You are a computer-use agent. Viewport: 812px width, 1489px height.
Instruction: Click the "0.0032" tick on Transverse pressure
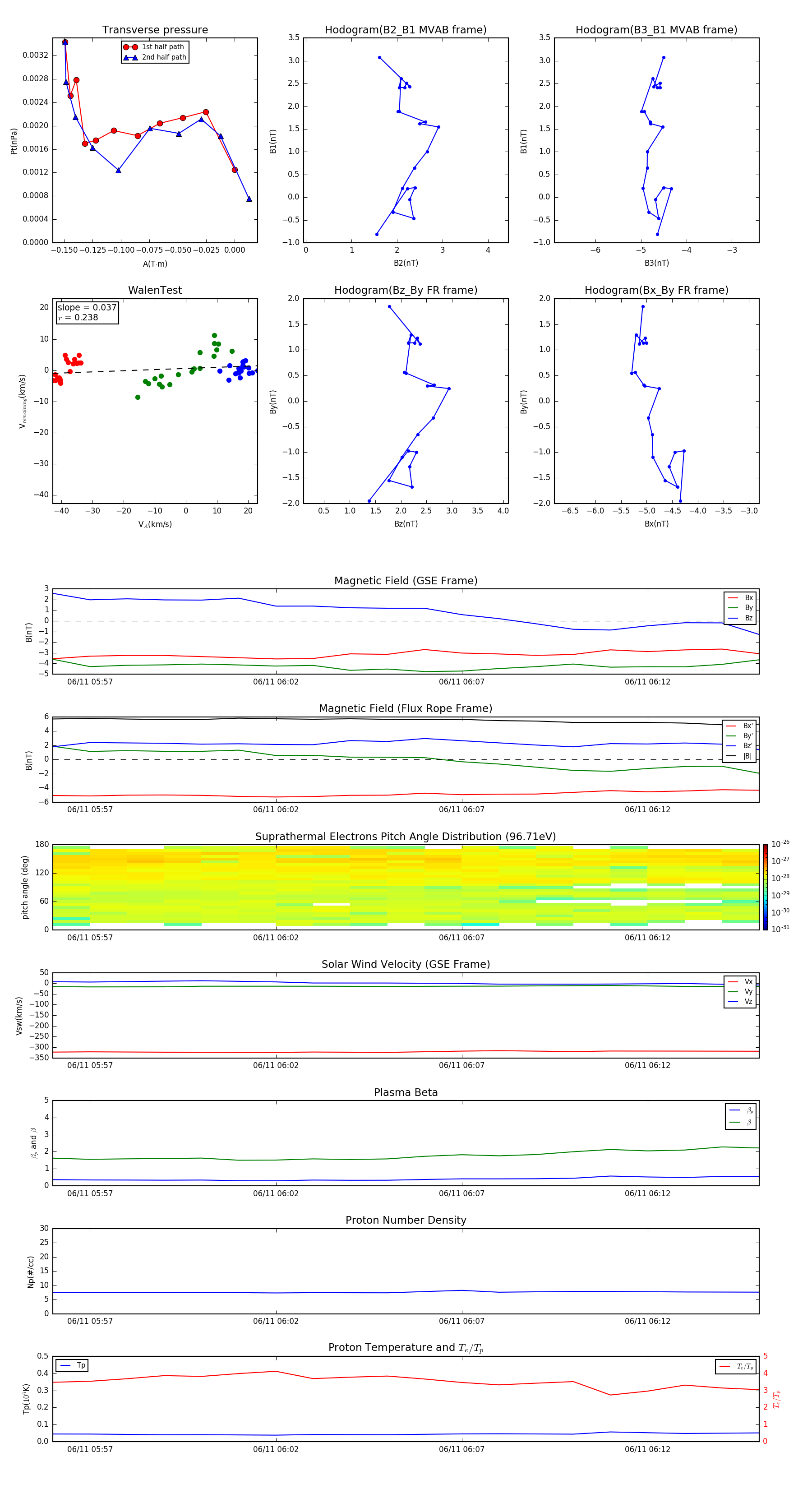[35, 55]
